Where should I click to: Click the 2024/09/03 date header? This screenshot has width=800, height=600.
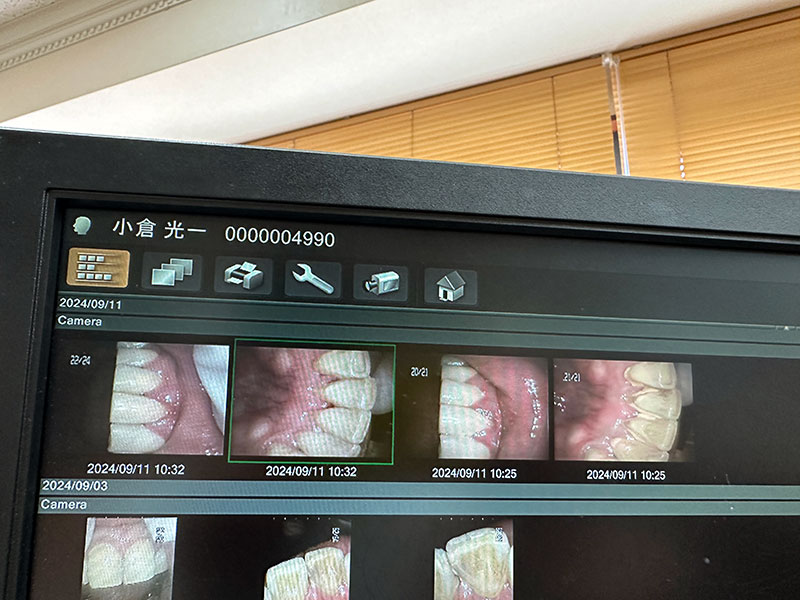tap(75, 485)
